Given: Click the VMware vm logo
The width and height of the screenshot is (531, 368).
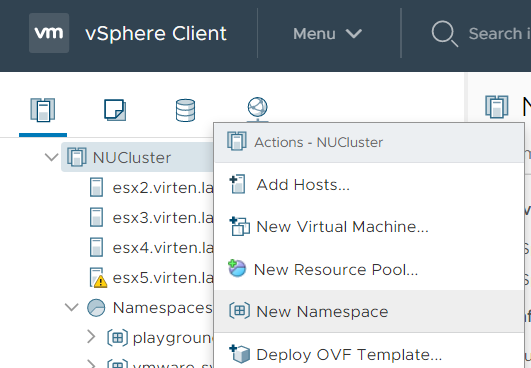Looking at the screenshot, I should point(49,33).
